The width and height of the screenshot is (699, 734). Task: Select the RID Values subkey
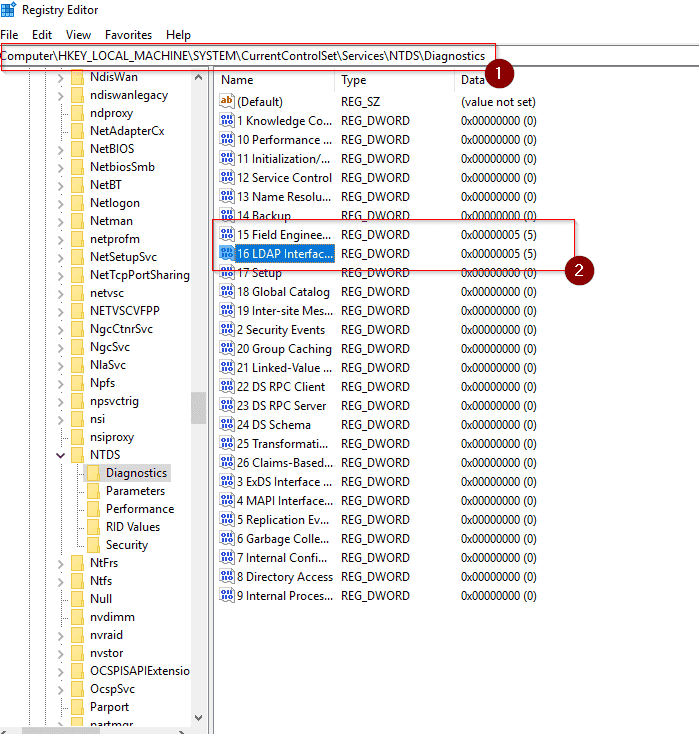[x=132, y=527]
